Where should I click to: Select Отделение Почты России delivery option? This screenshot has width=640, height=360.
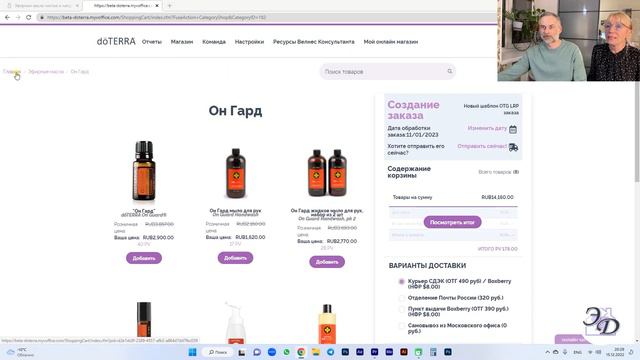point(402,298)
